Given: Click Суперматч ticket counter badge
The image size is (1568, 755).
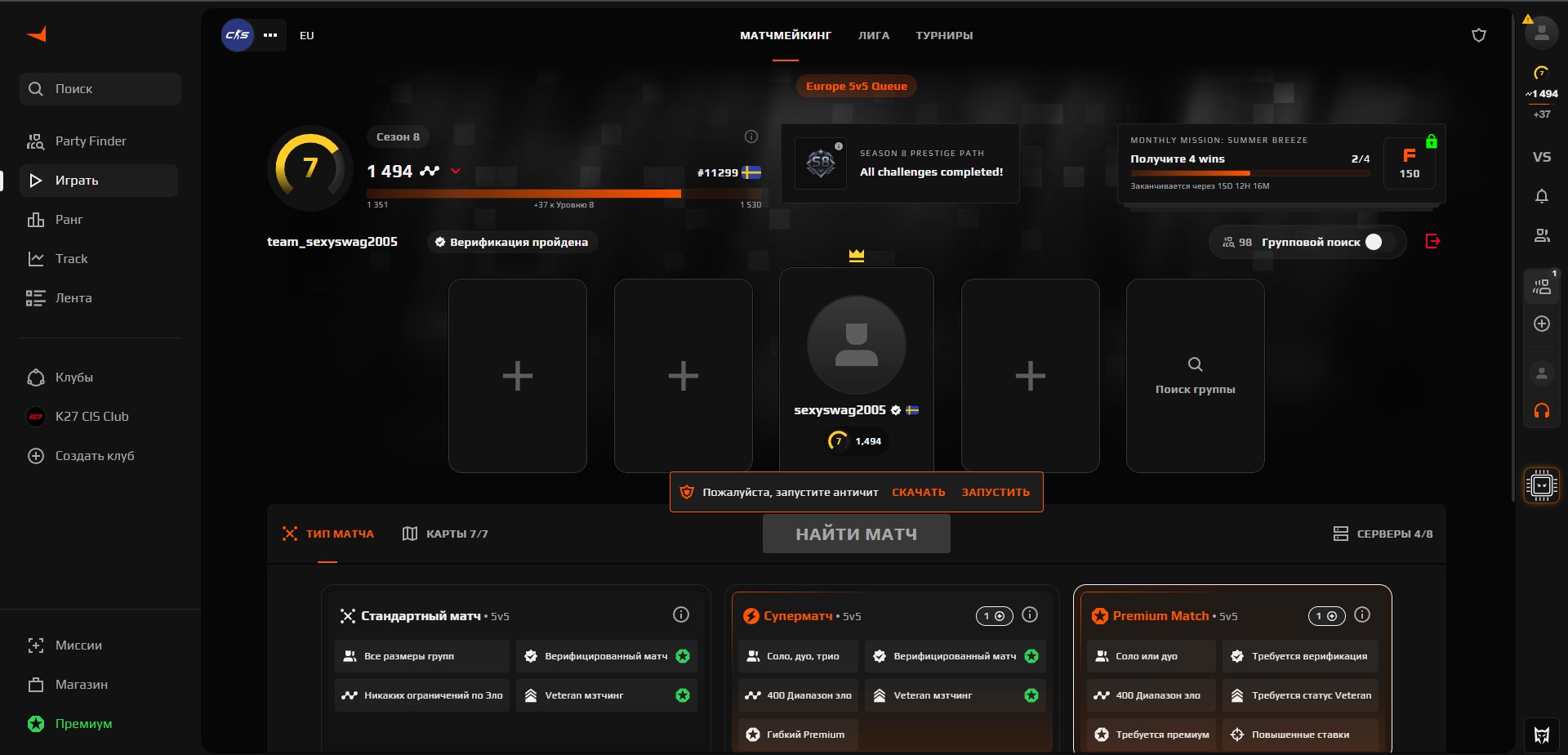Looking at the screenshot, I should (995, 616).
